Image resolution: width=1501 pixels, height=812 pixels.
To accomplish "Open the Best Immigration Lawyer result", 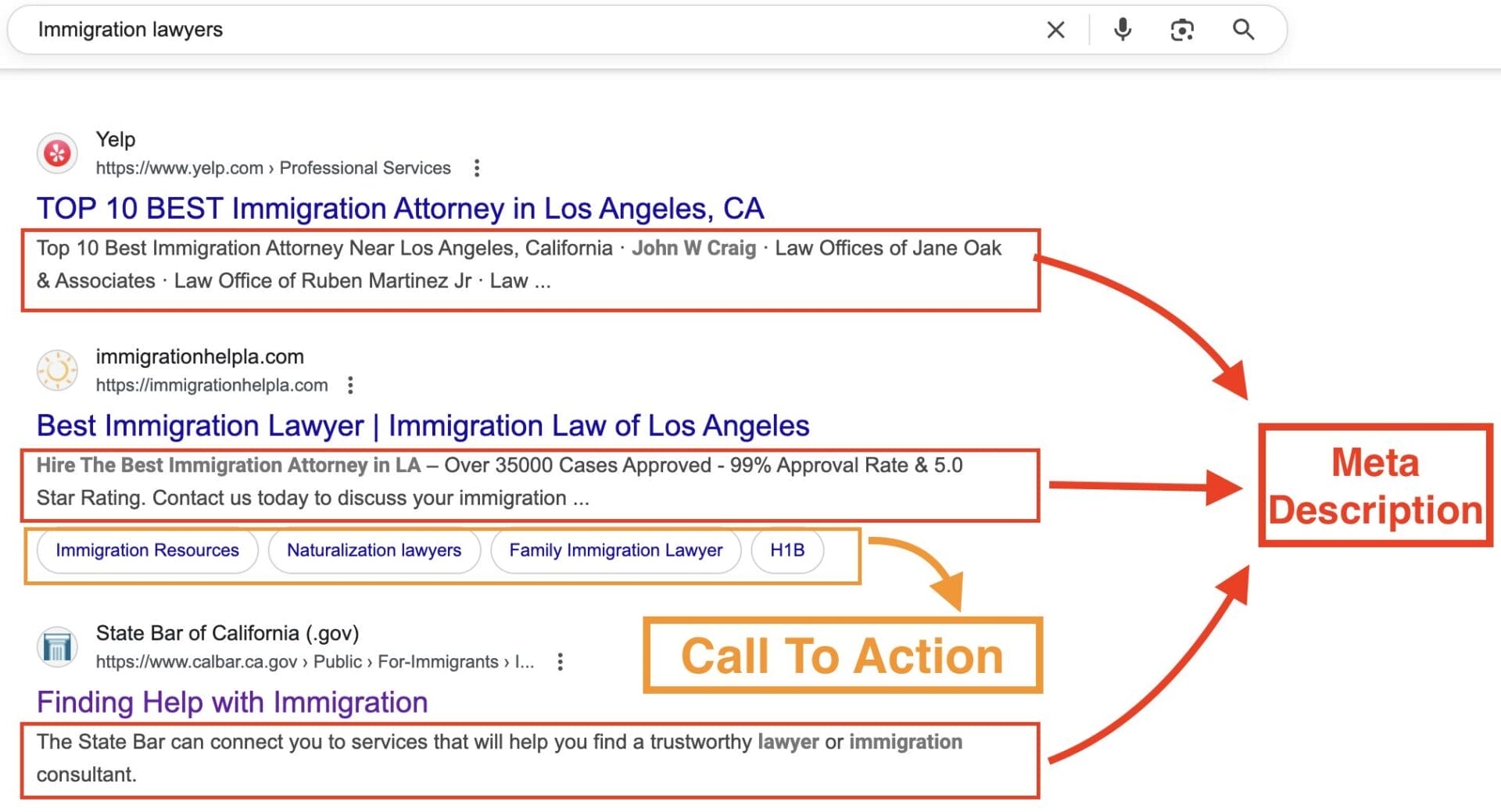I will [422, 425].
